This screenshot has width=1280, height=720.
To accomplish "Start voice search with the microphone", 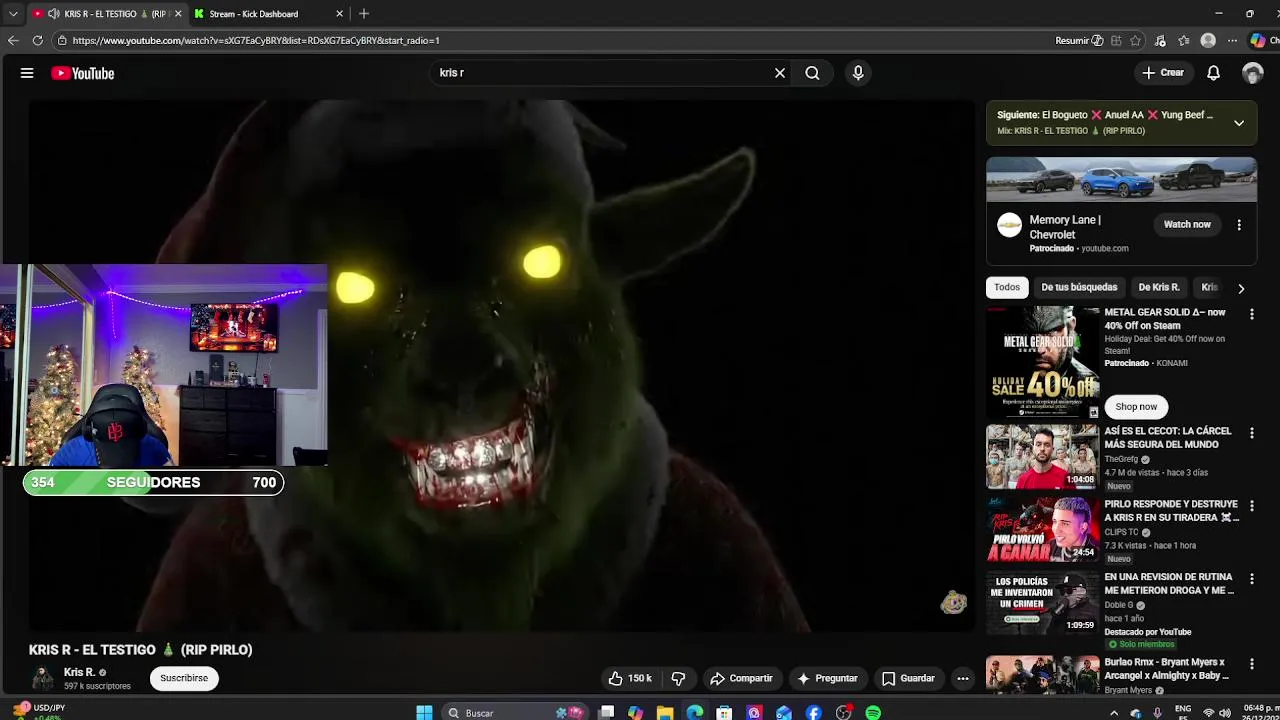I will [x=858, y=73].
